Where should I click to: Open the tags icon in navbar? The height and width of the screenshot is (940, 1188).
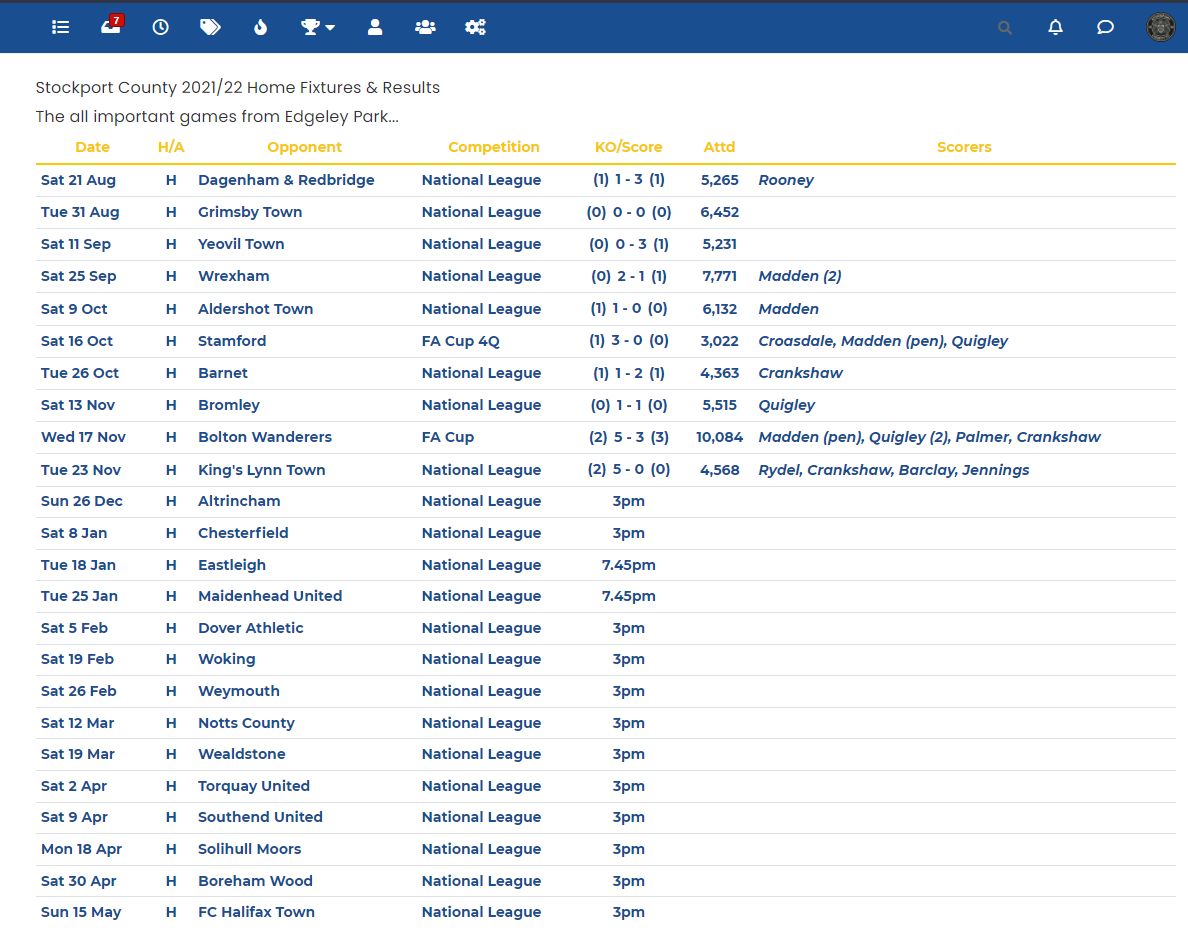210,28
